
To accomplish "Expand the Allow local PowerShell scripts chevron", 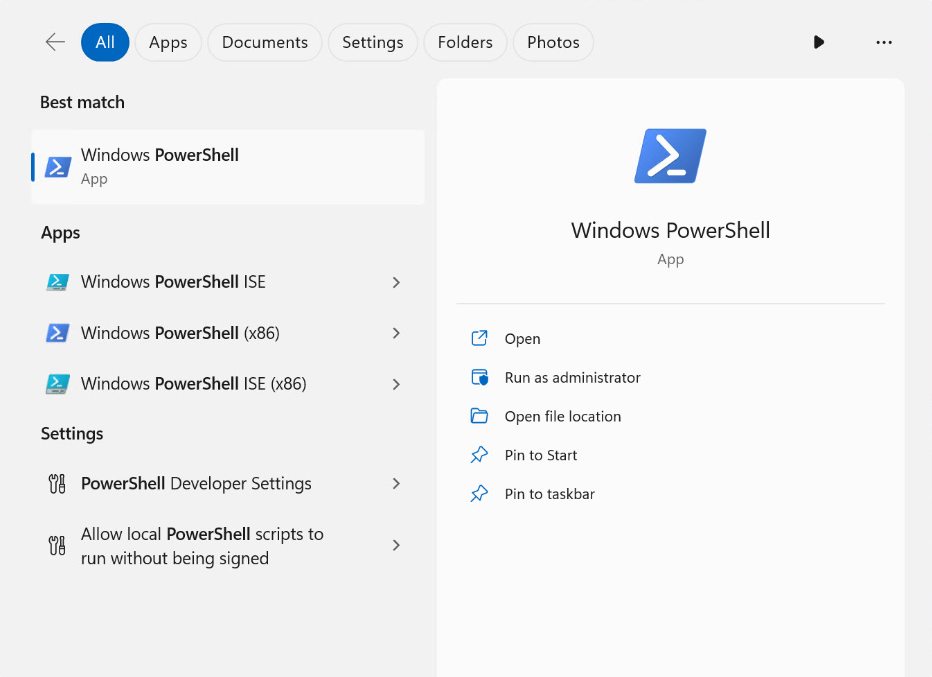I will tap(396, 545).
